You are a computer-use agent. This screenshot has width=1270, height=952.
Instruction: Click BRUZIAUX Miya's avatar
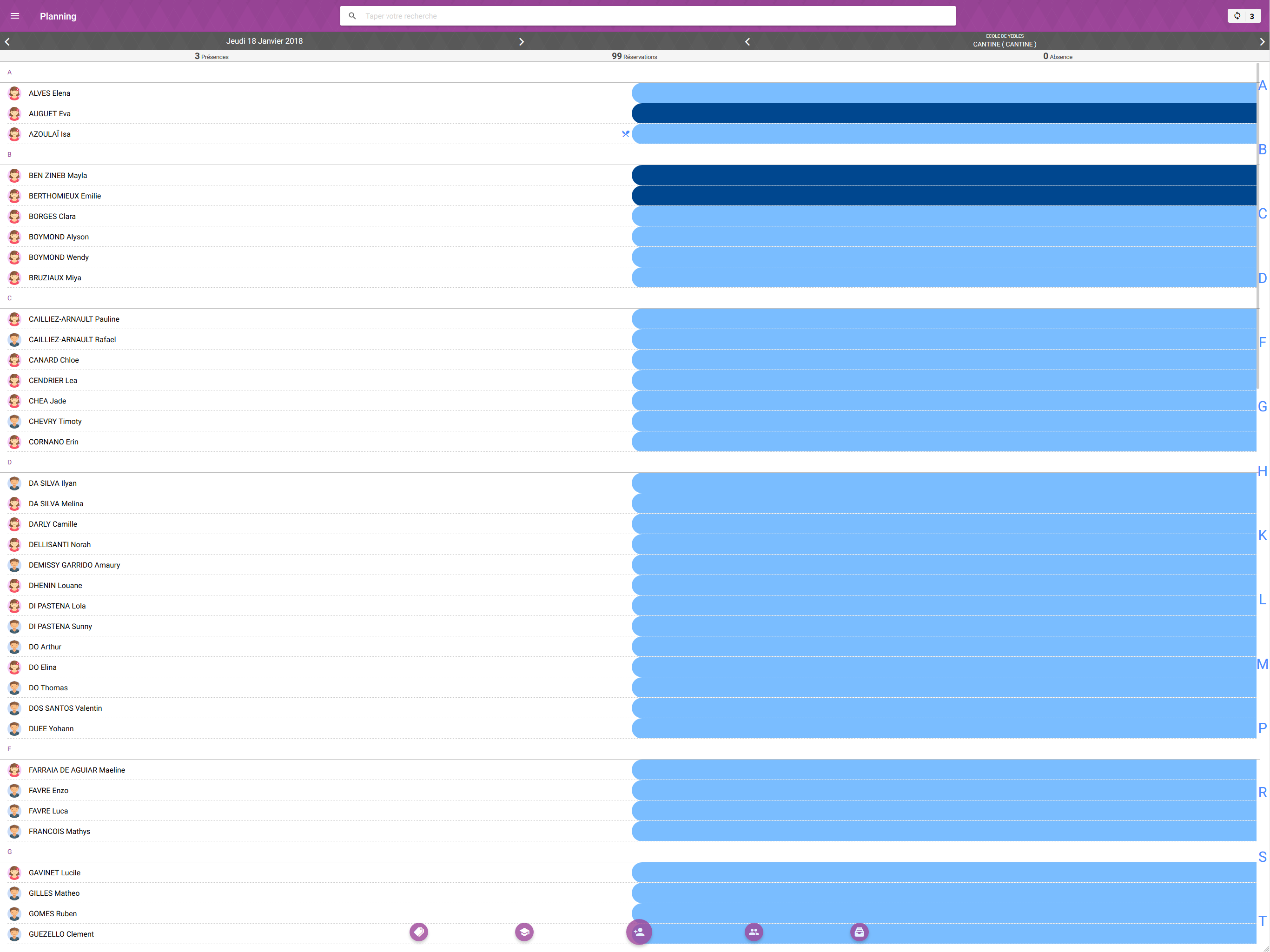coord(15,278)
